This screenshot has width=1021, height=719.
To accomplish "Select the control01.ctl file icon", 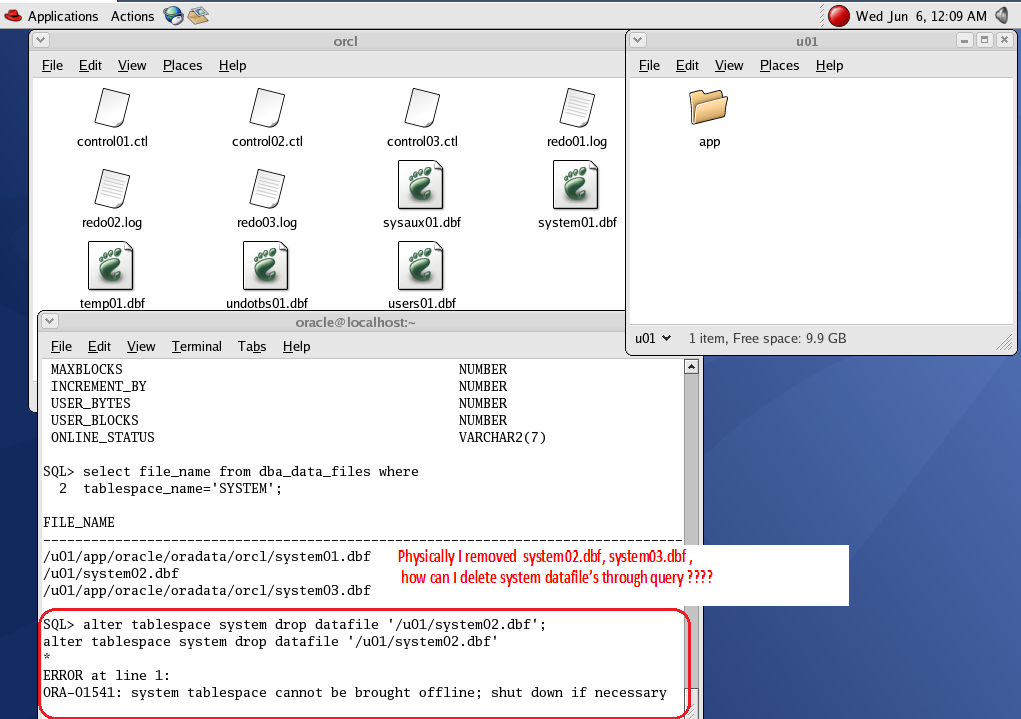I will click(111, 108).
